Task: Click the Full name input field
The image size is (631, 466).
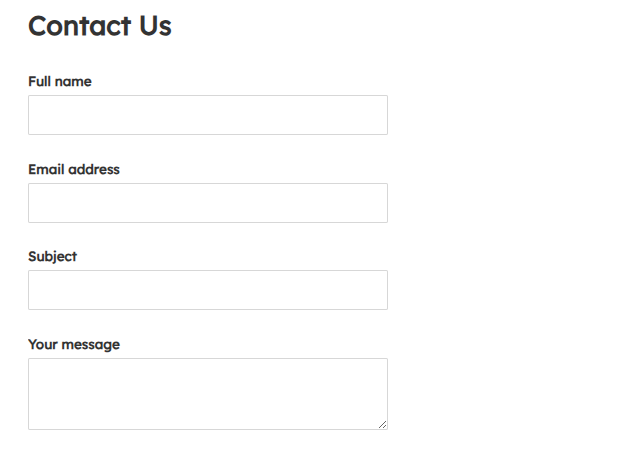Action: [x=207, y=115]
